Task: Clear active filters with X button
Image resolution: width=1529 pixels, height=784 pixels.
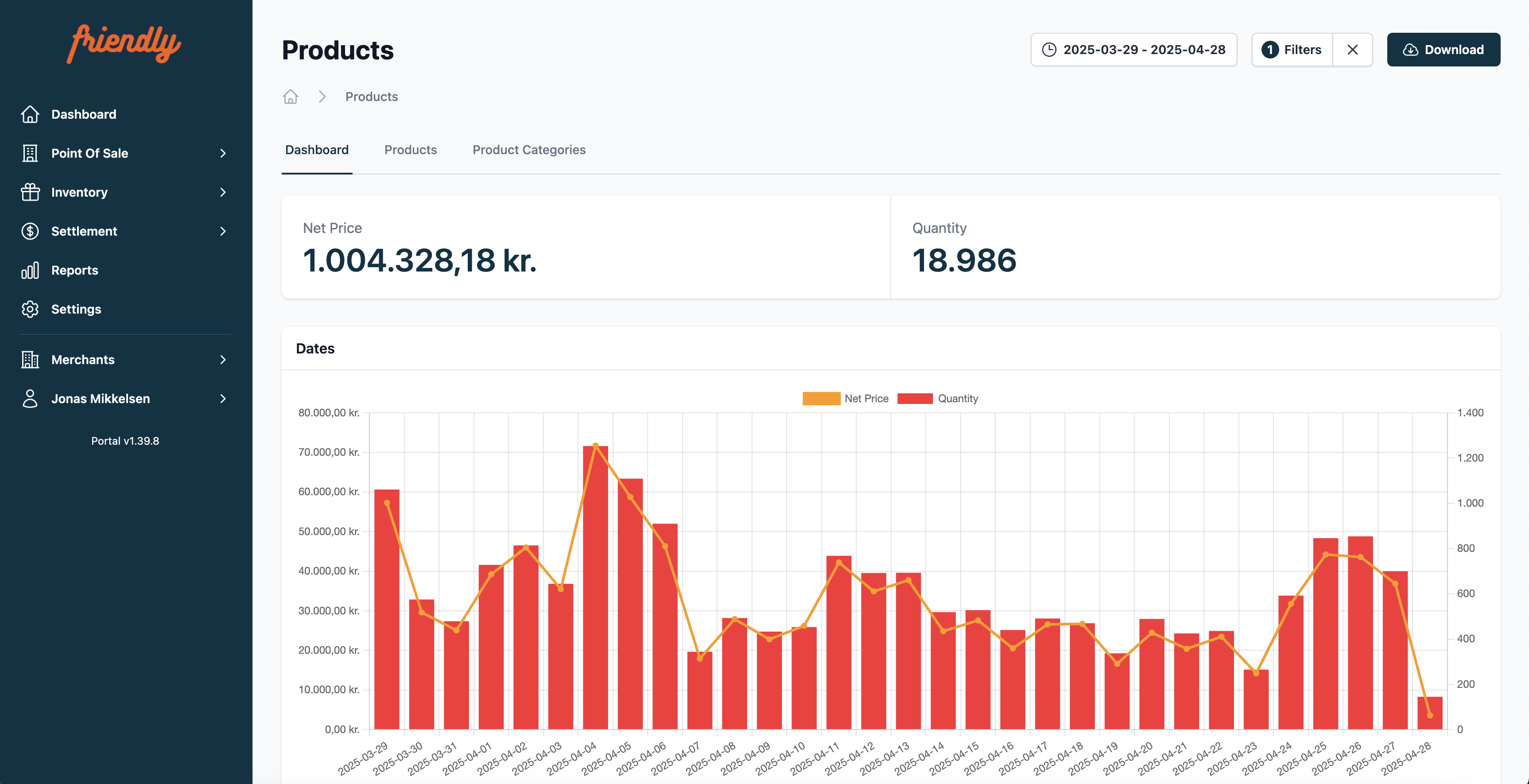Action: 1352,50
